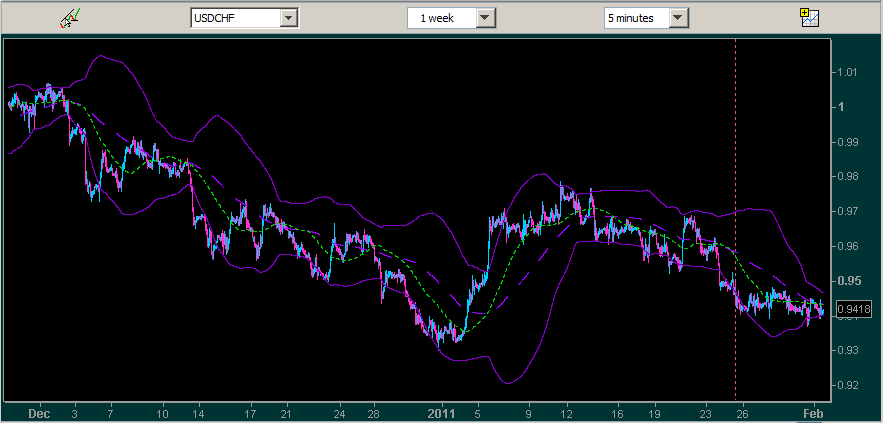Open the 5 minutes interval dropdown
This screenshot has height=423, width=883.
pyautogui.click(x=679, y=18)
